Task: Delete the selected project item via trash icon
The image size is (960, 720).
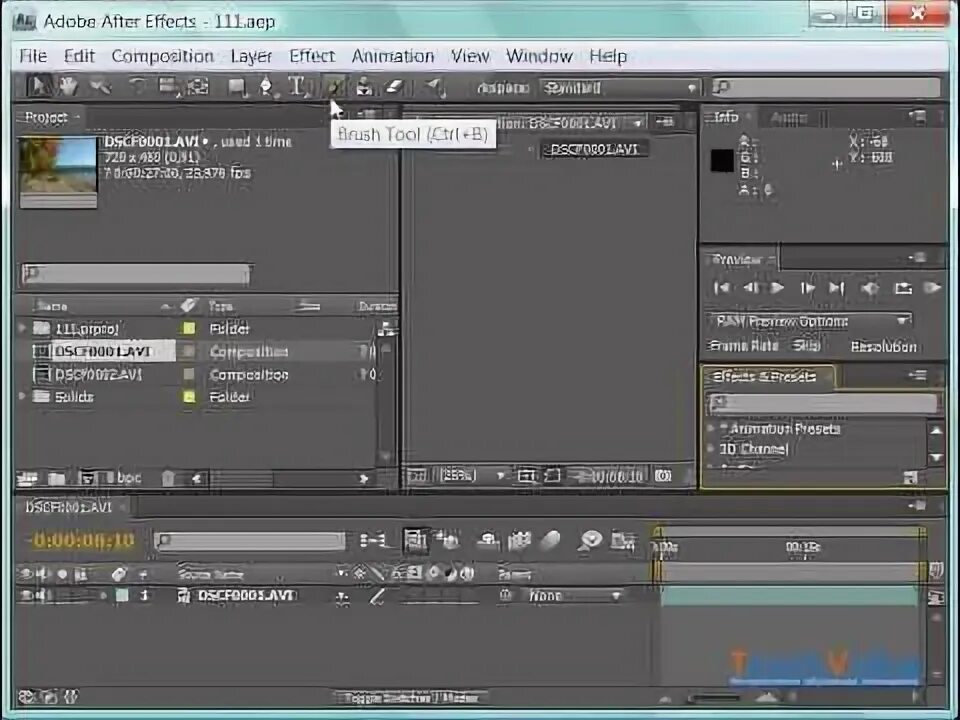Action: pyautogui.click(x=168, y=478)
